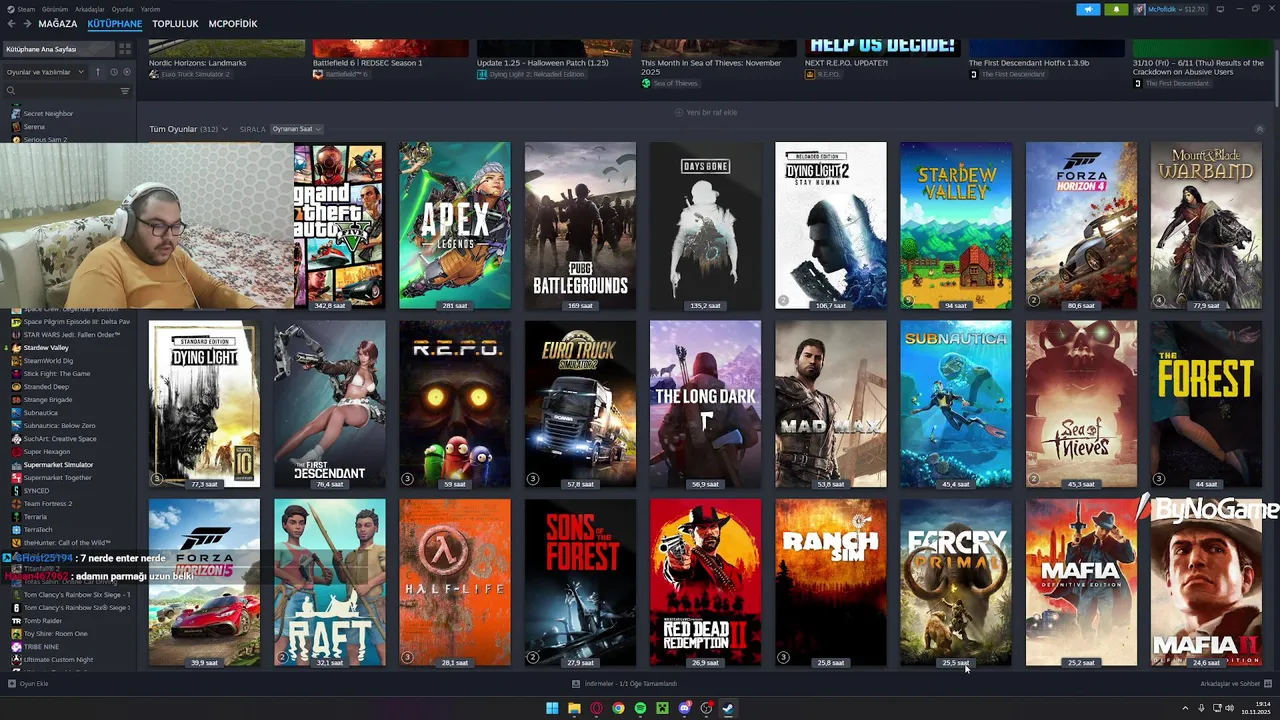The height and width of the screenshot is (720, 1280).
Task: Open notifications with the green bell
Action: tap(1116, 9)
